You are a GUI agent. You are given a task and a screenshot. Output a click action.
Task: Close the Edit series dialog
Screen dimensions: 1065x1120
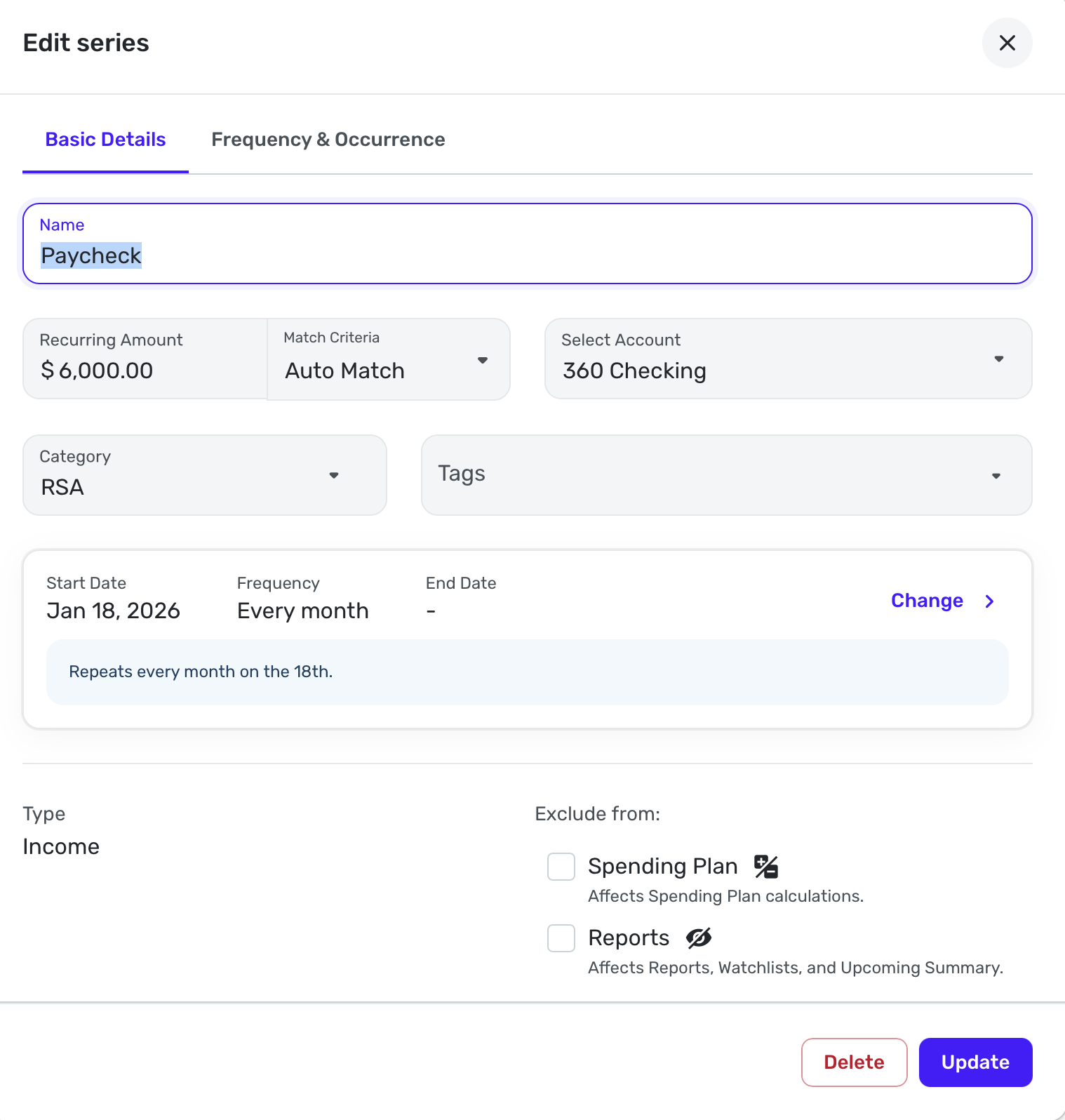1007,43
